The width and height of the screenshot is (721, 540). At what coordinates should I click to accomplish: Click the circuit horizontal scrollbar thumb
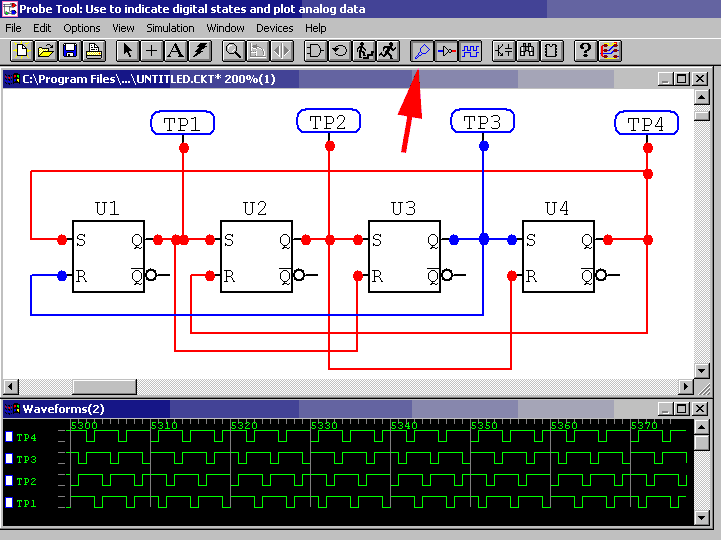pyautogui.click(x=104, y=386)
